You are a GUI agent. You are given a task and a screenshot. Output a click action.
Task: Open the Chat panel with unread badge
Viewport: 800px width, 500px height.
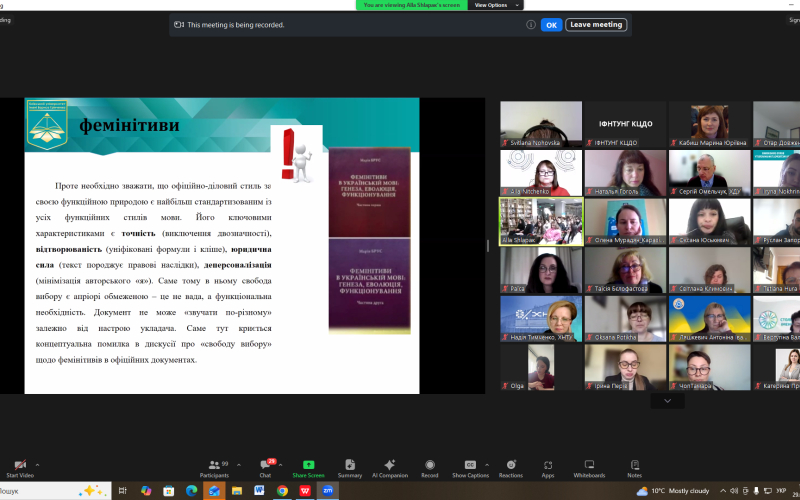[x=265, y=468]
